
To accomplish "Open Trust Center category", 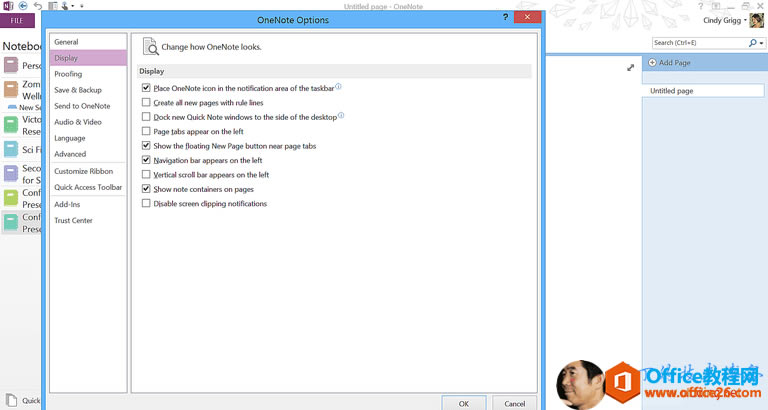I will [x=88, y=220].
